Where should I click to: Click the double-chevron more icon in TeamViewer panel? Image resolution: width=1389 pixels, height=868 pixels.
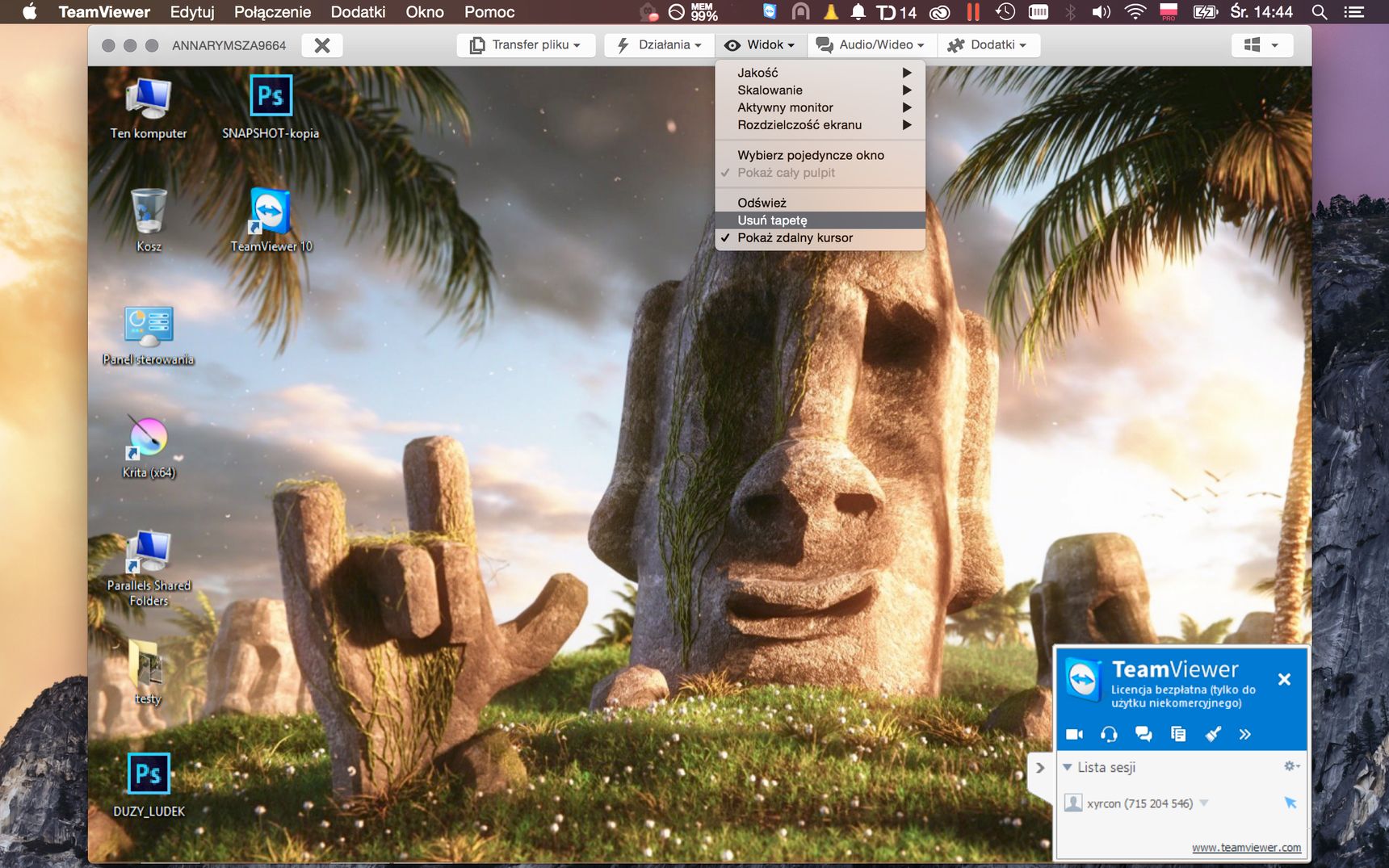[x=1244, y=734]
